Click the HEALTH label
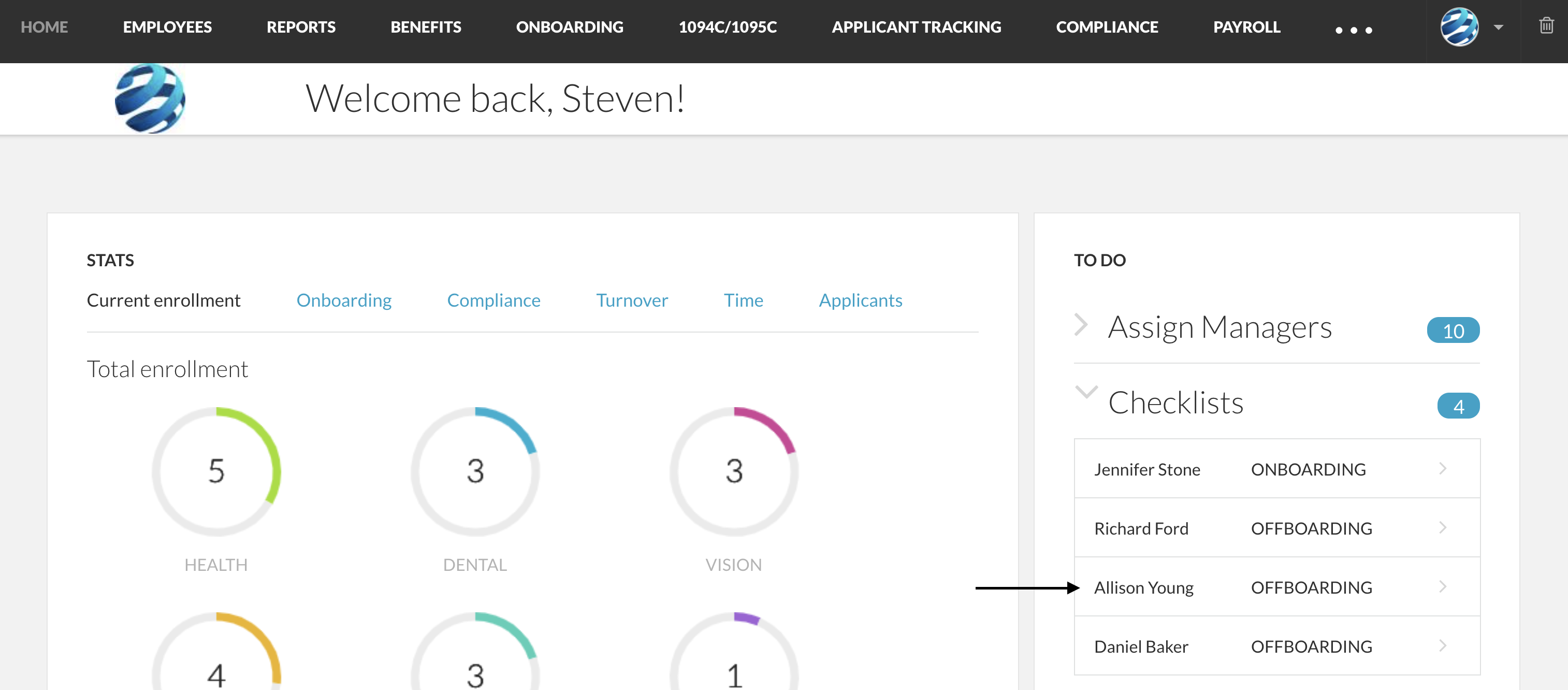Viewport: 1568px width, 690px height. pos(215,565)
